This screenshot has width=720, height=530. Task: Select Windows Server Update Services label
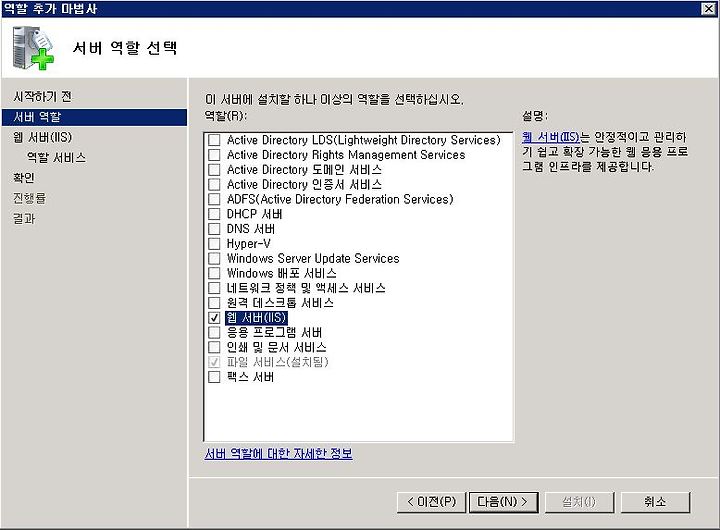coord(313,258)
